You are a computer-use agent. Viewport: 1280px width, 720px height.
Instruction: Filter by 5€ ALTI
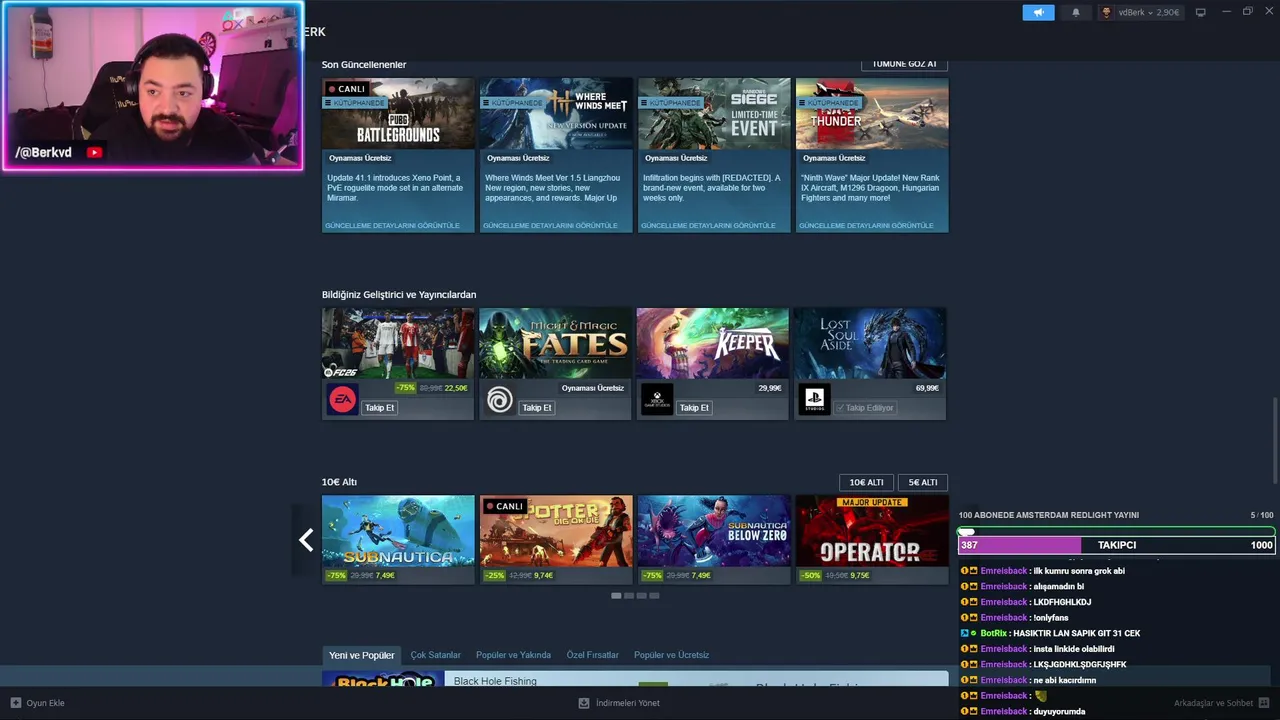click(922, 482)
